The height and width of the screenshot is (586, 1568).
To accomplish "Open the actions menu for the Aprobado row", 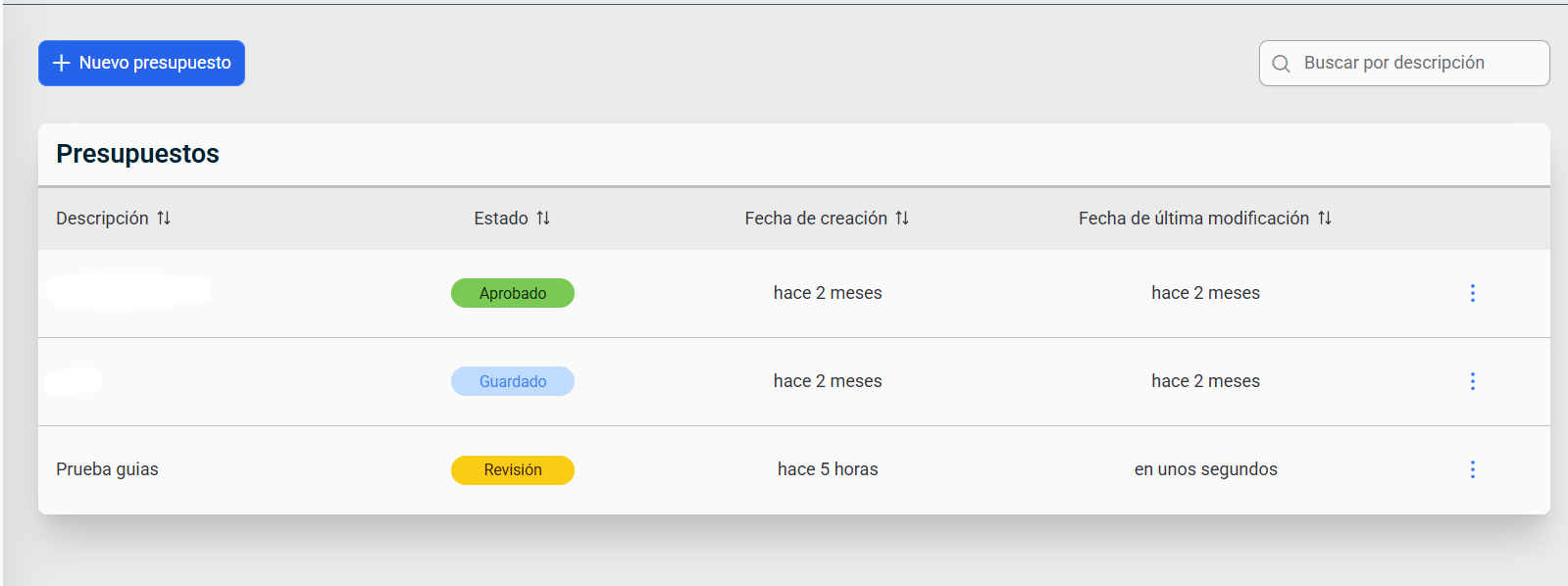I will click(1473, 292).
